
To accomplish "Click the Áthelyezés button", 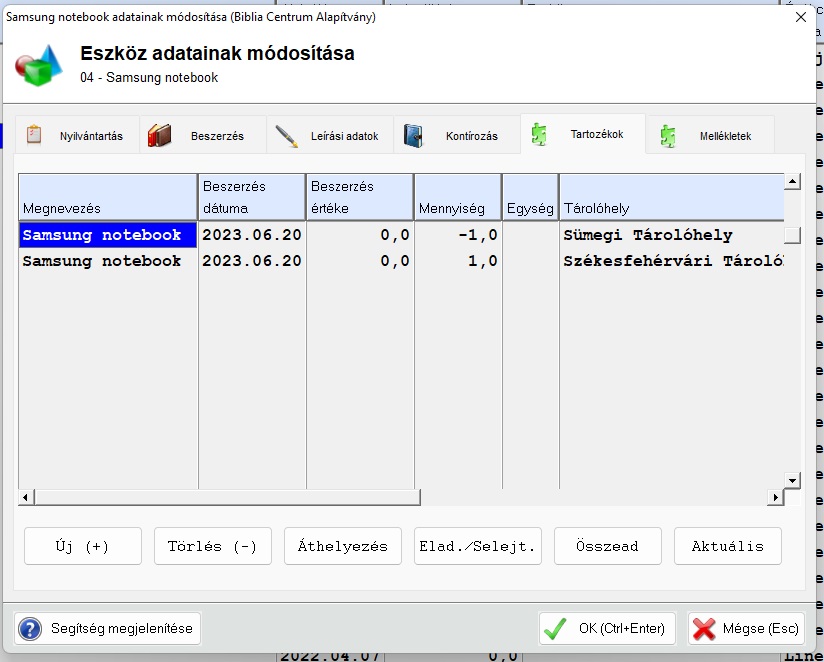I will click(343, 546).
